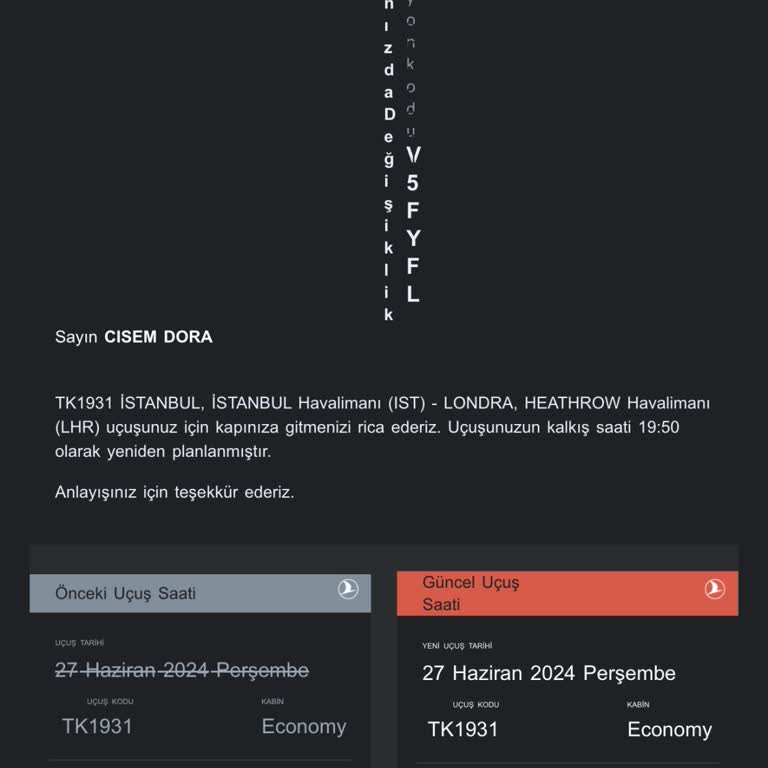Click the vertical reservation code V5FYFL
The image size is (768, 768).
pyautogui.click(x=413, y=224)
